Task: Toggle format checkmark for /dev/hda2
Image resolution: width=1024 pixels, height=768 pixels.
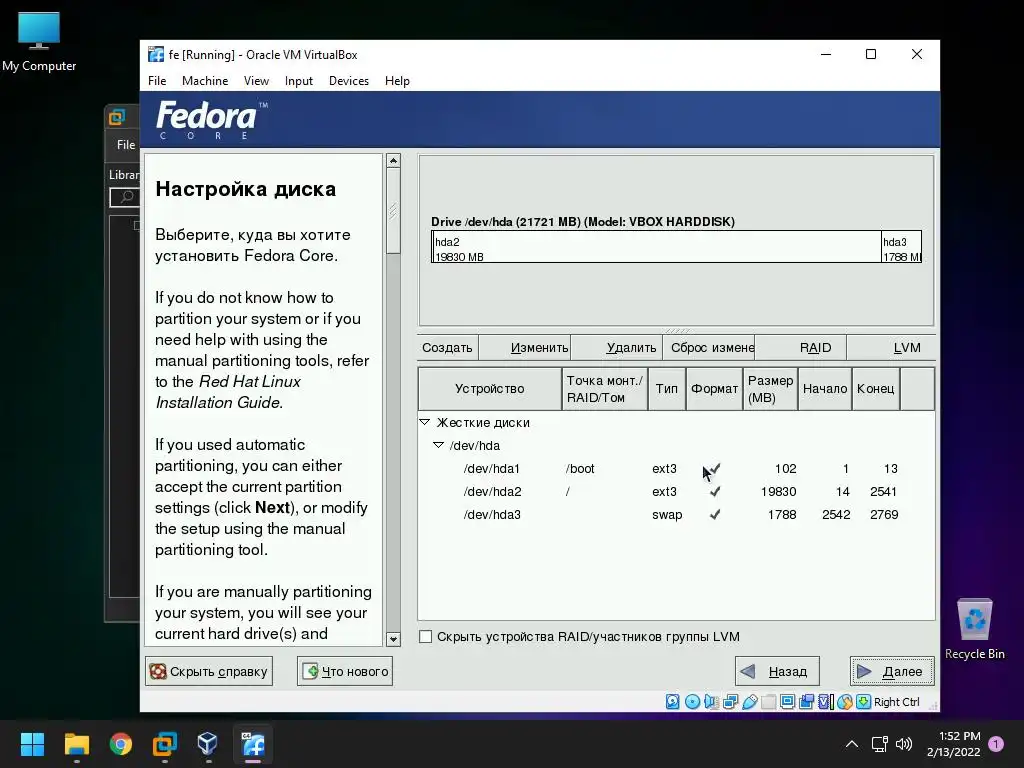Action: [715, 491]
